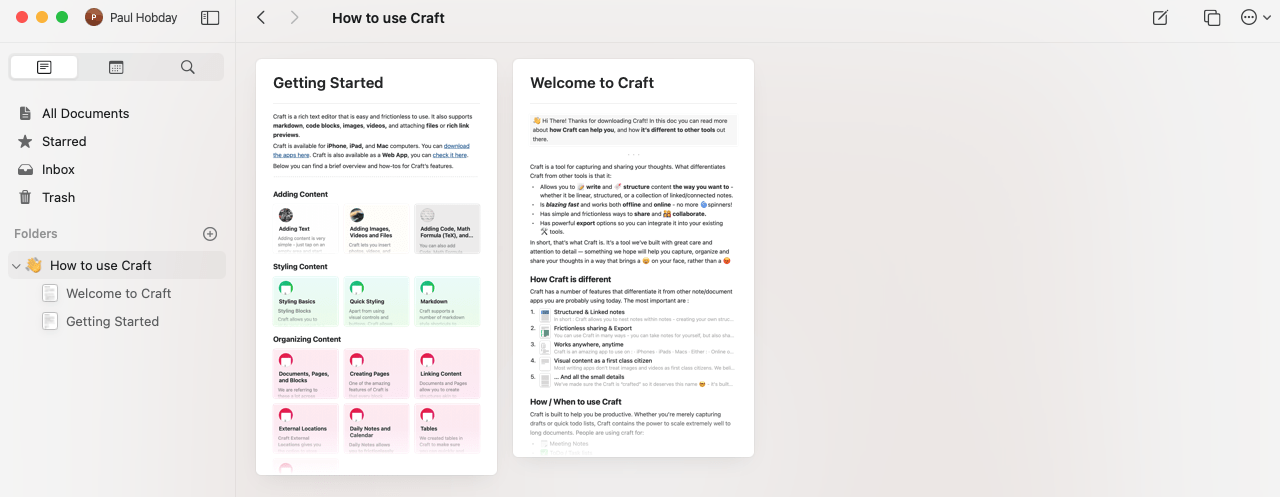Image resolution: width=1280 pixels, height=497 pixels.
Task: Switch to the documents list tab
Action: (x=44, y=67)
